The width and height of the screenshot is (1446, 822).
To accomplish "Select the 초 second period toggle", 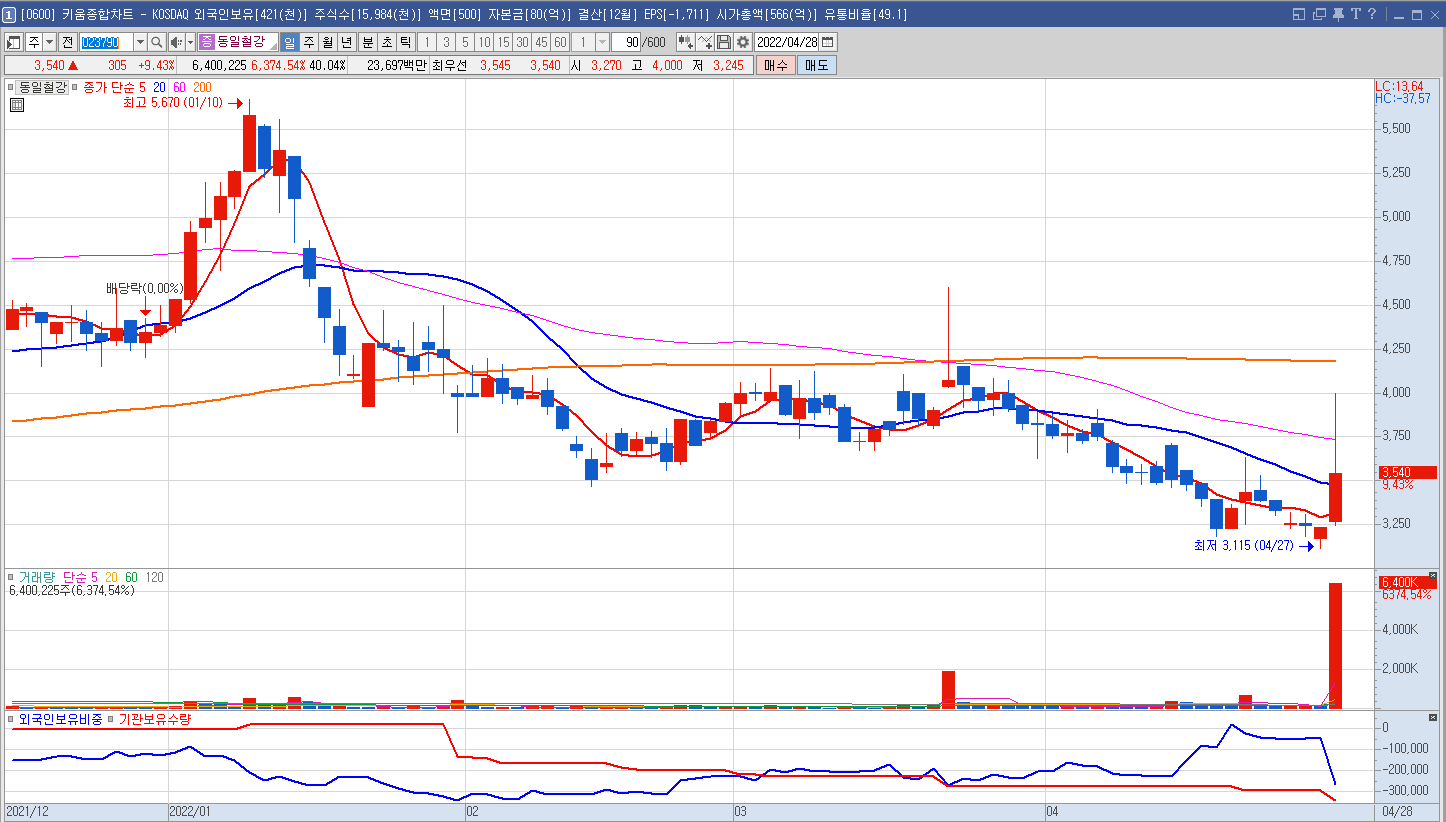I will tap(386, 42).
